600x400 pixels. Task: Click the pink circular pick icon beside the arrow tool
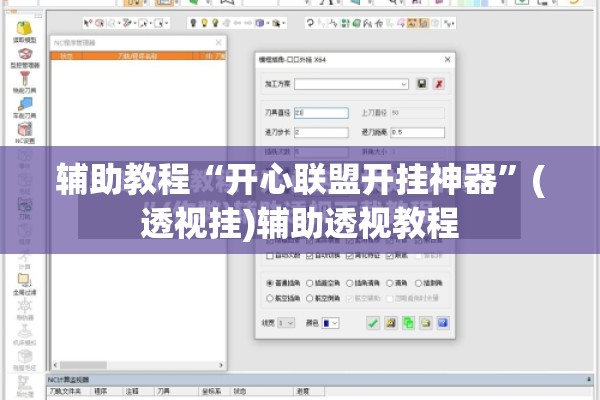pyautogui.click(x=100, y=23)
